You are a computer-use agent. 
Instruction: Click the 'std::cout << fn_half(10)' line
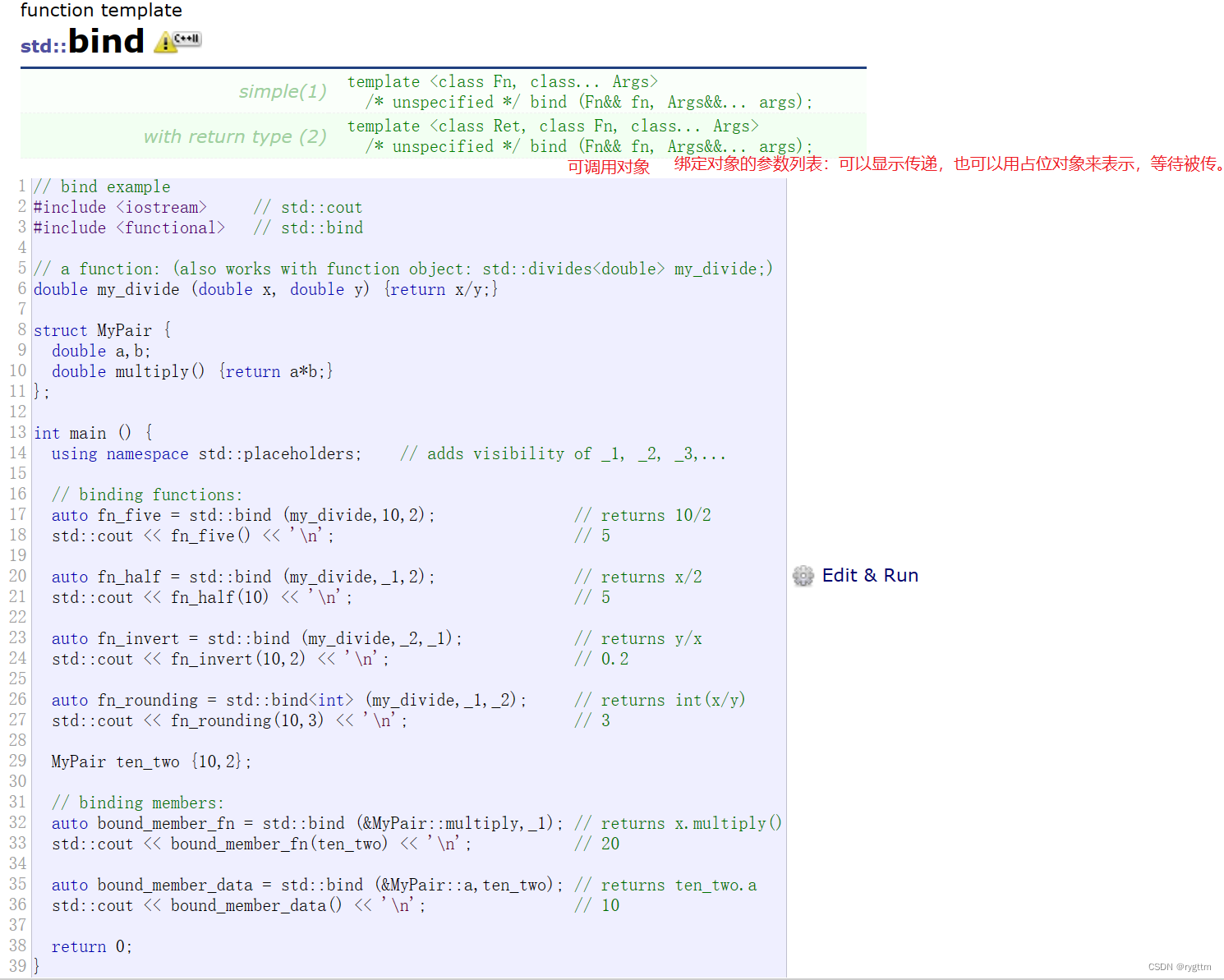(x=202, y=597)
